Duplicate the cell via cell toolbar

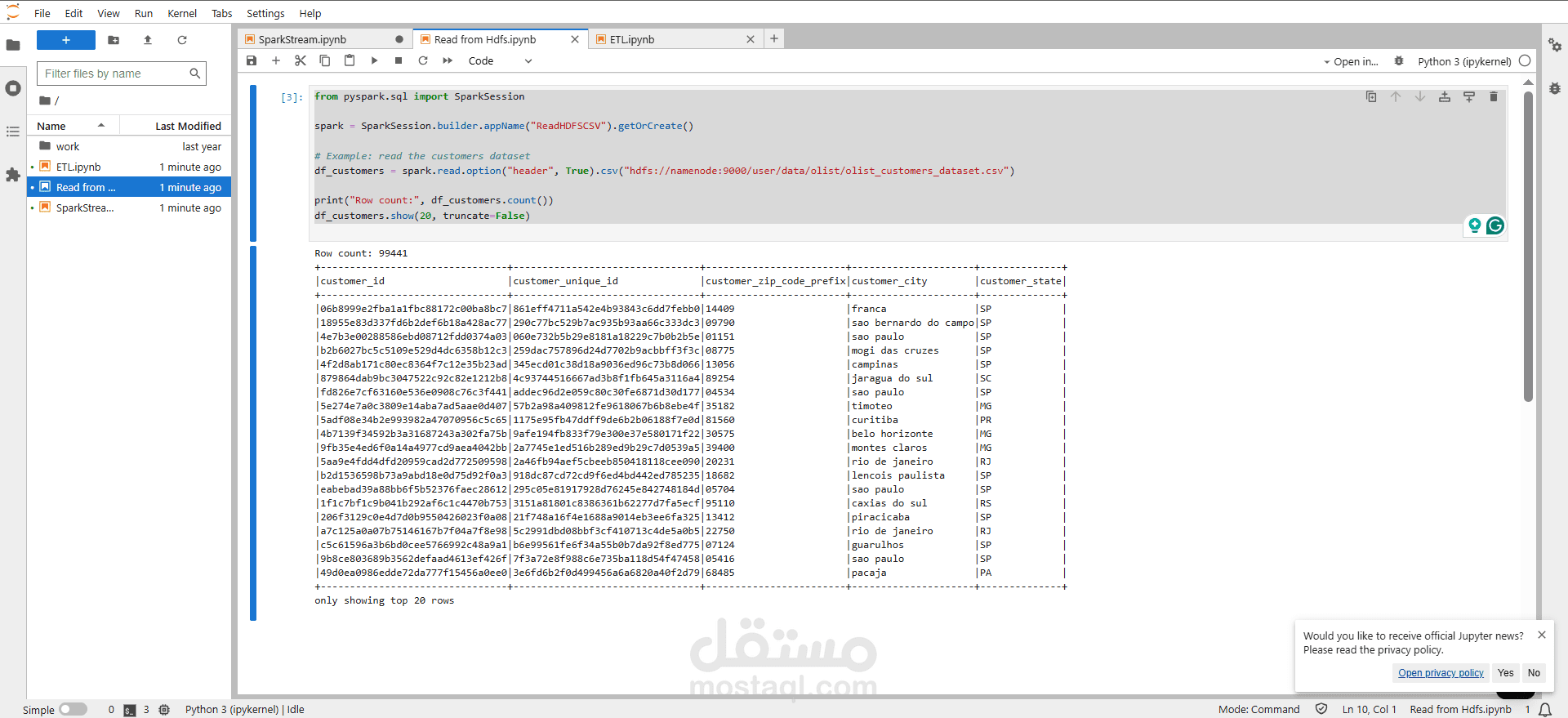pos(1371,96)
